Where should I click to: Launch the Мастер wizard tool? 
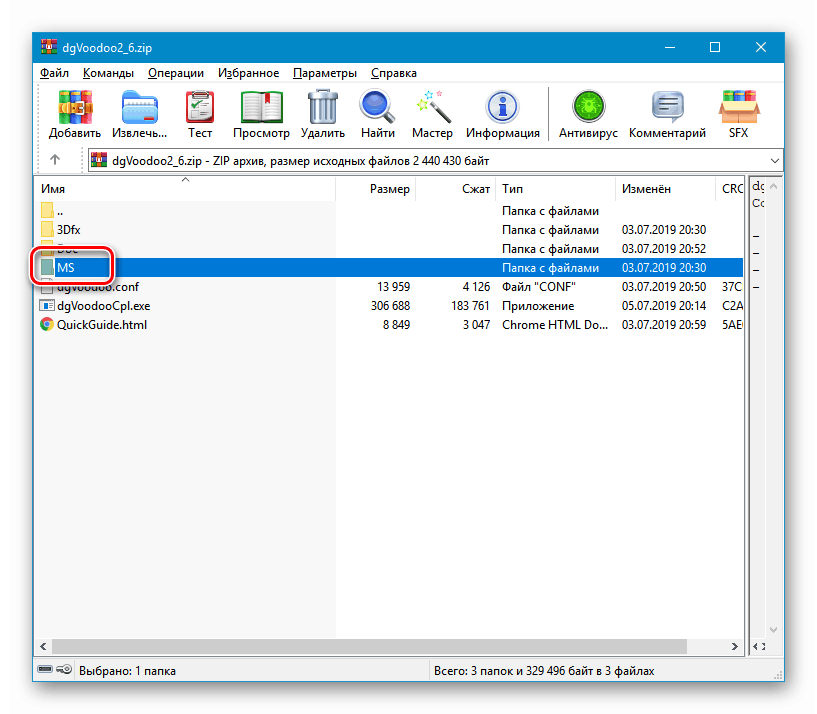432,114
